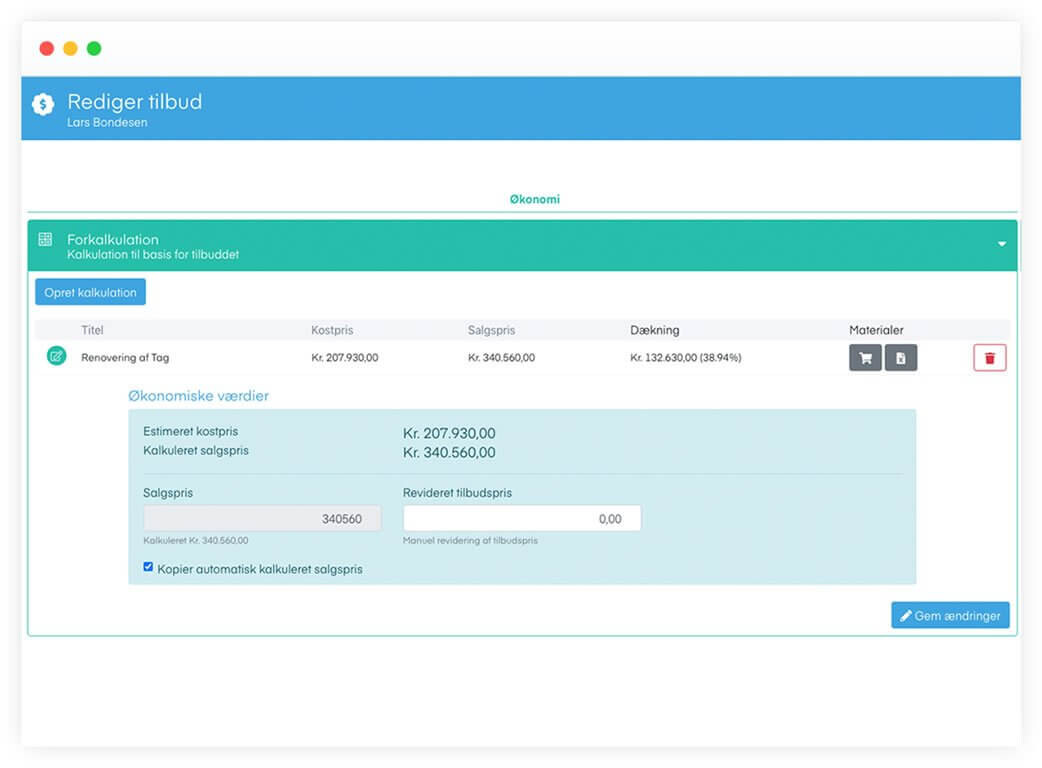Select the Økonomi tab
Screen dimensions: 1042x768
coord(534,199)
